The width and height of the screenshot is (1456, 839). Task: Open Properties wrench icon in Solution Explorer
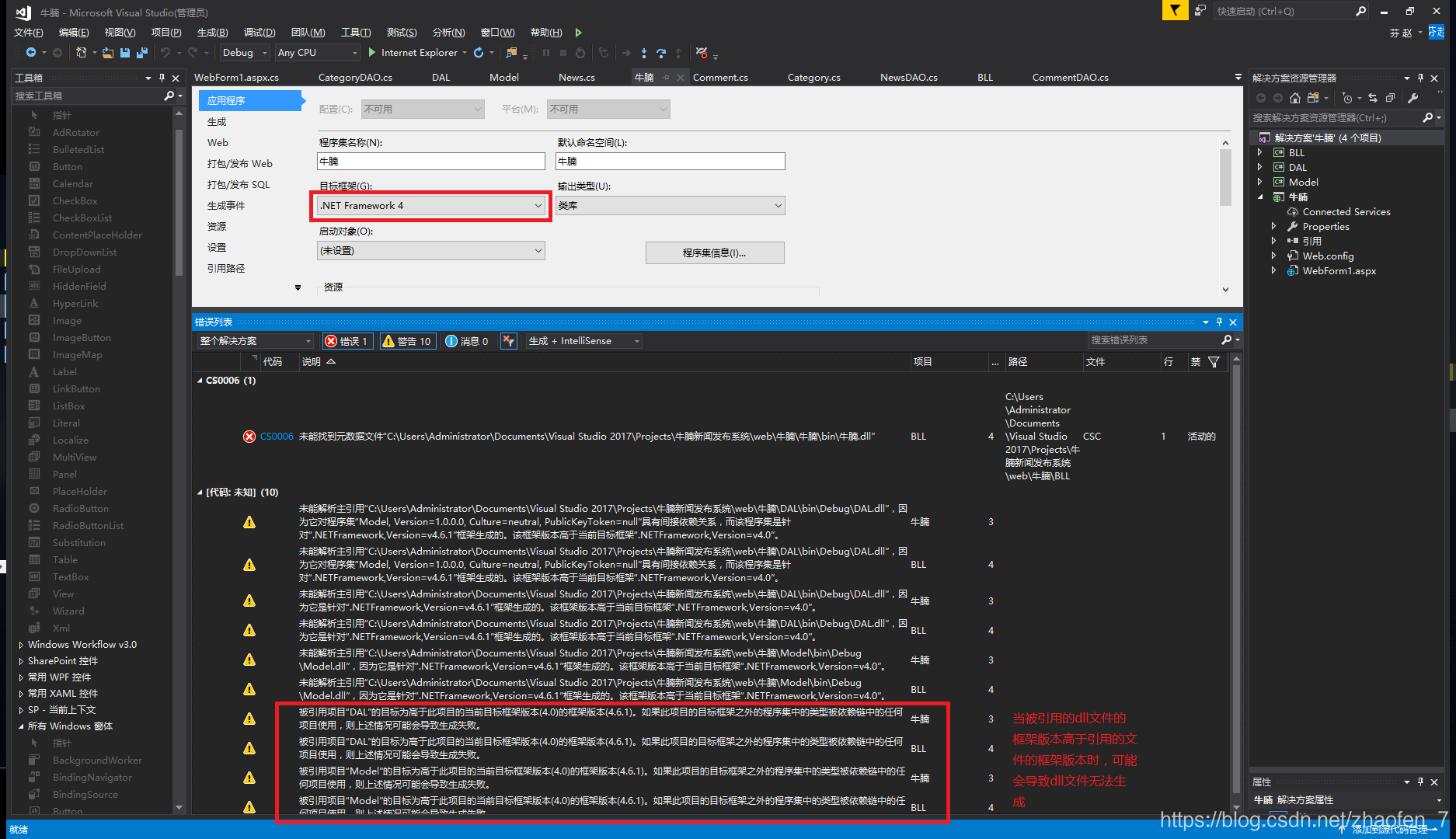tap(1413, 98)
